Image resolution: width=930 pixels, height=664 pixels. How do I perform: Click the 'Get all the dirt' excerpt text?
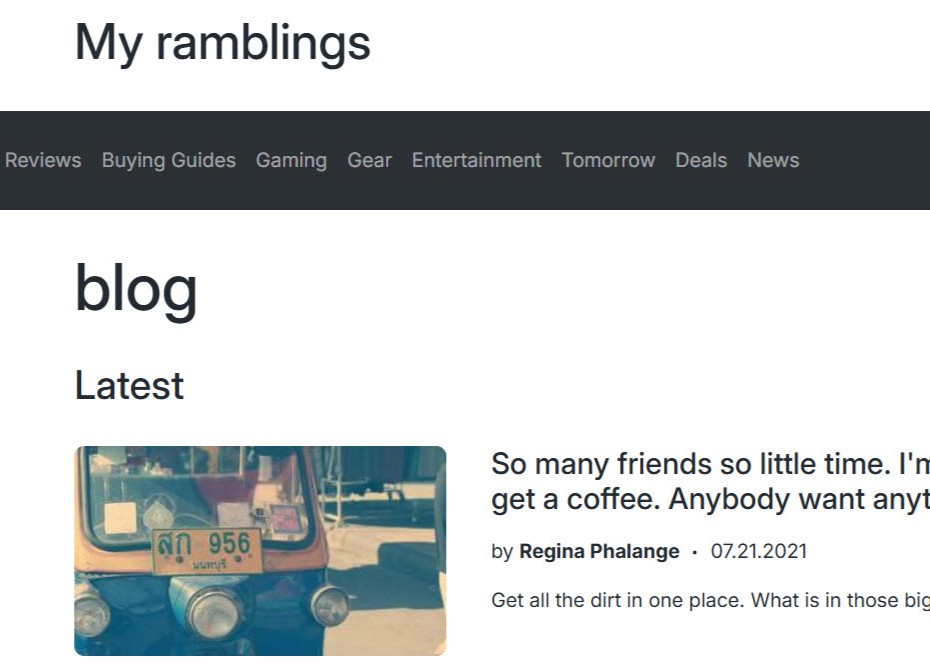tap(710, 600)
